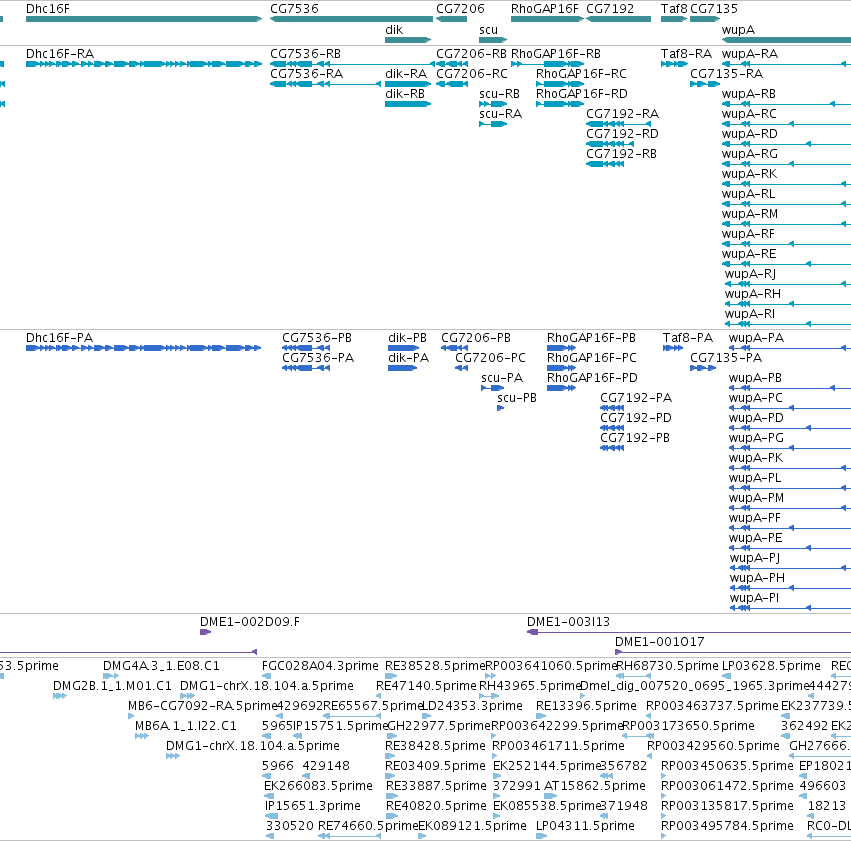Open transcript CG7206-RB
The width and height of the screenshot is (851, 841).
pyautogui.click(x=452, y=64)
